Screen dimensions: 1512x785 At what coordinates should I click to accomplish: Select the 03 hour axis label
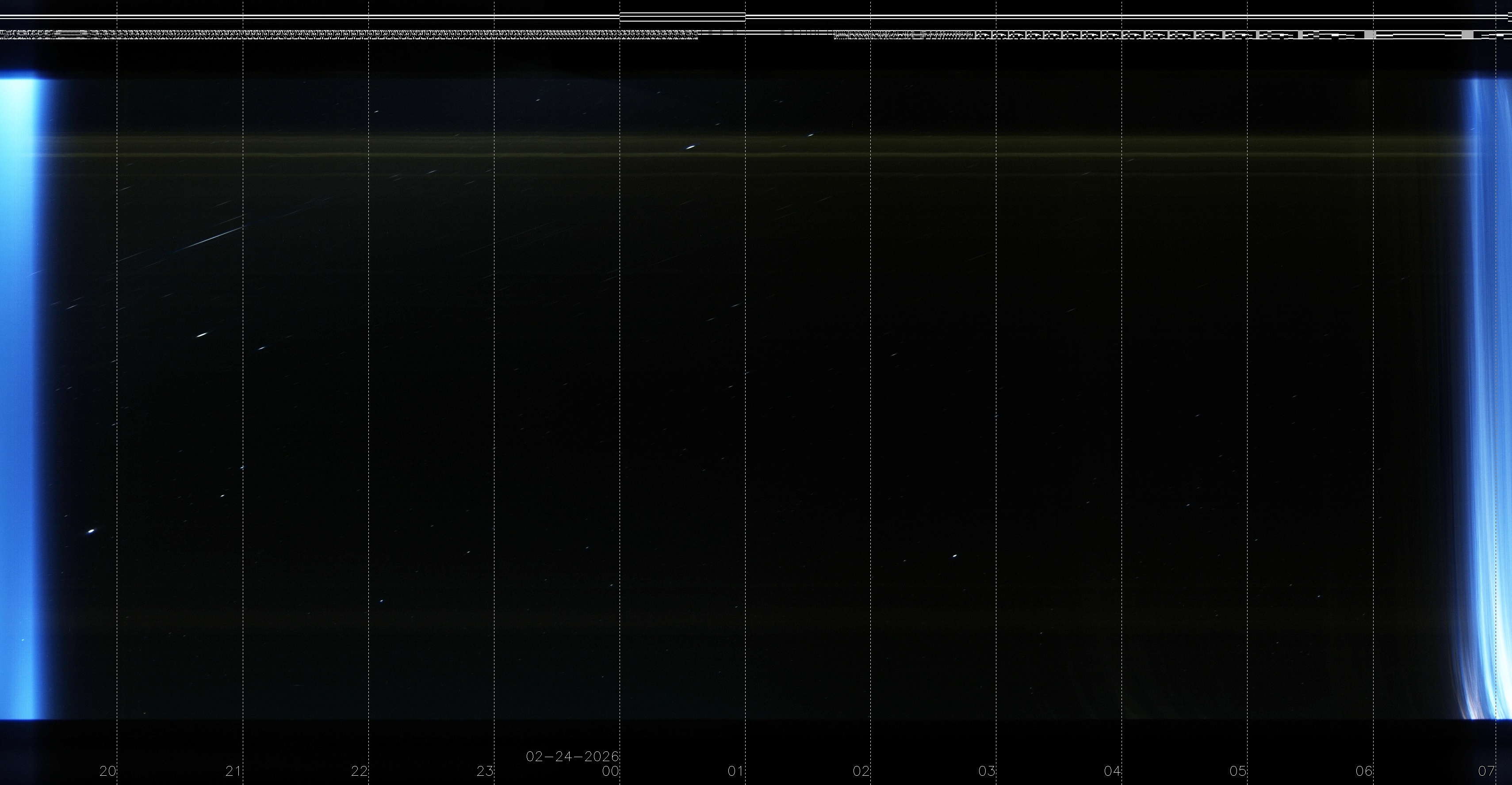coord(987,771)
